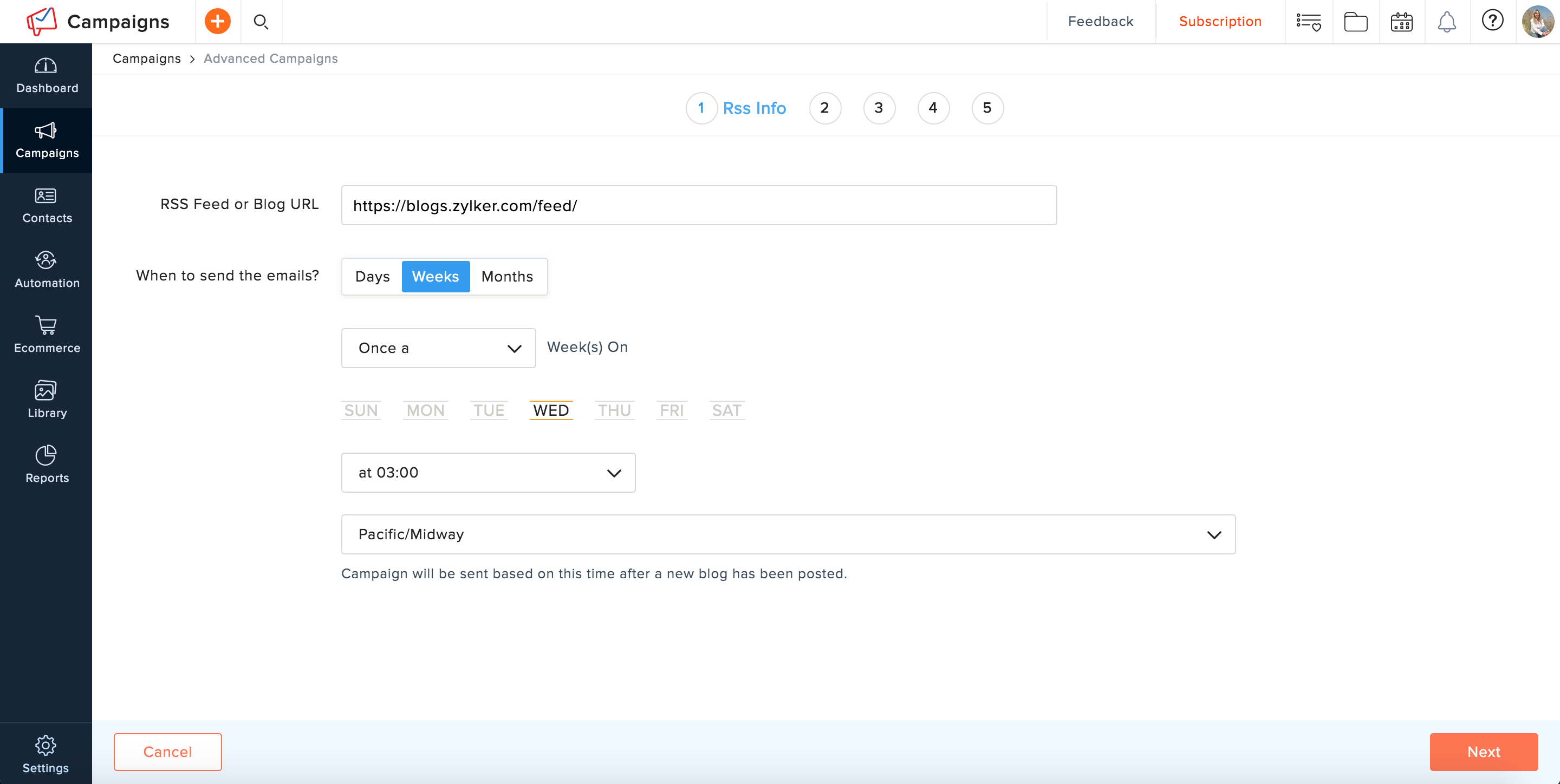The image size is (1560, 784).
Task: Click the RSS Feed URL input field
Action: point(699,206)
